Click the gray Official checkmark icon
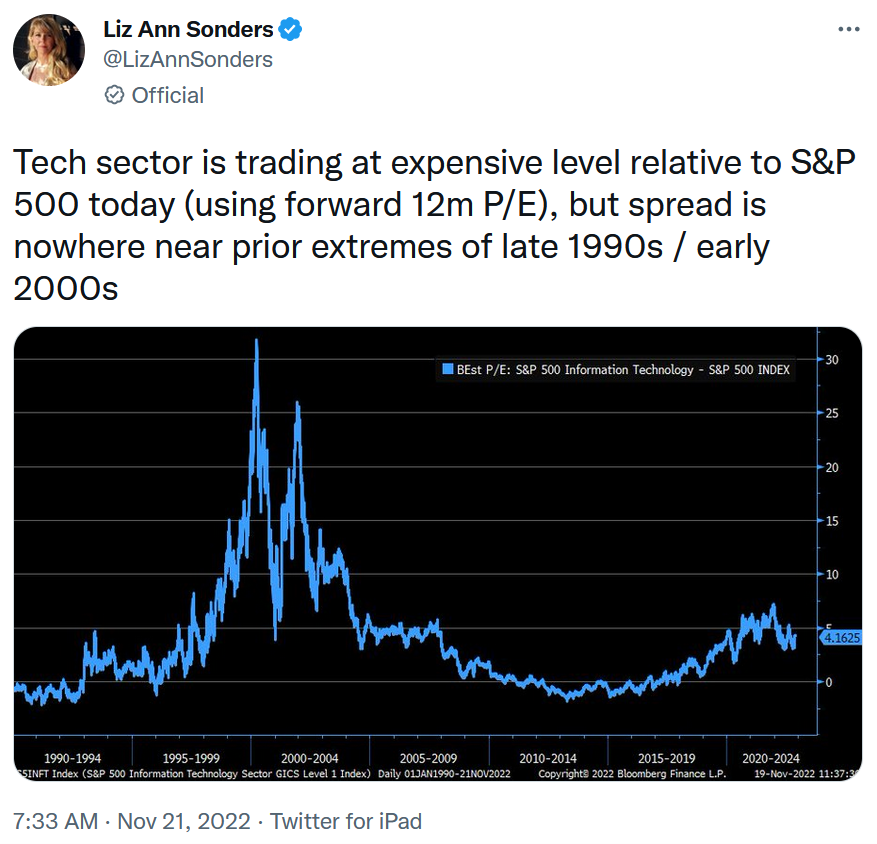 114,95
